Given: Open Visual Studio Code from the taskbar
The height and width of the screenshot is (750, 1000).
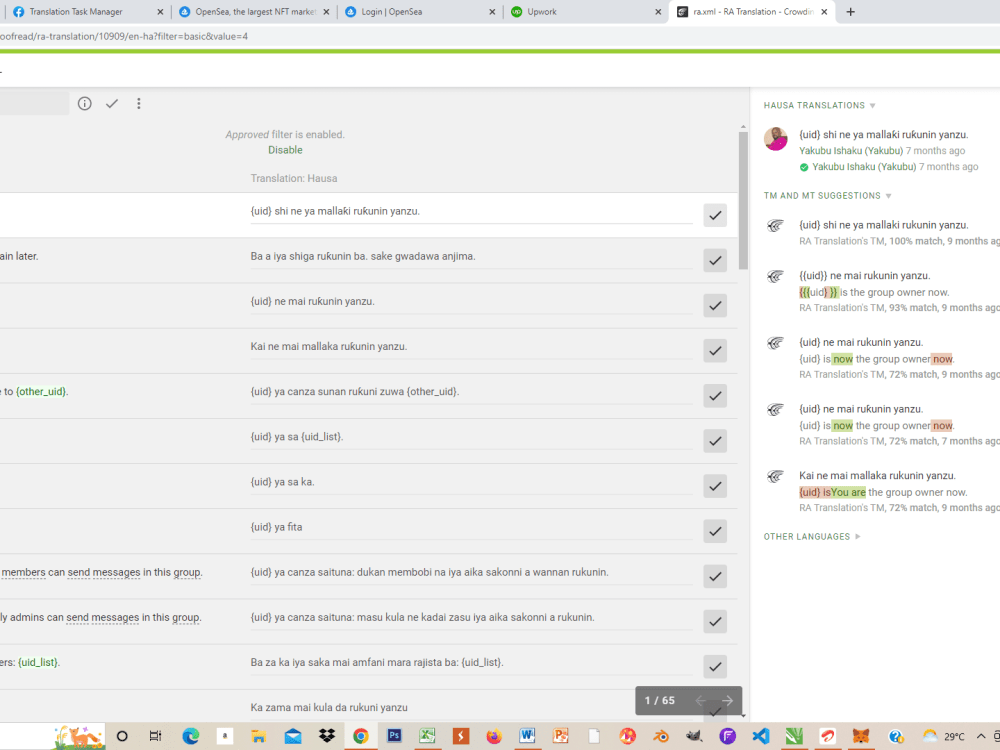Looking at the screenshot, I should [761, 736].
